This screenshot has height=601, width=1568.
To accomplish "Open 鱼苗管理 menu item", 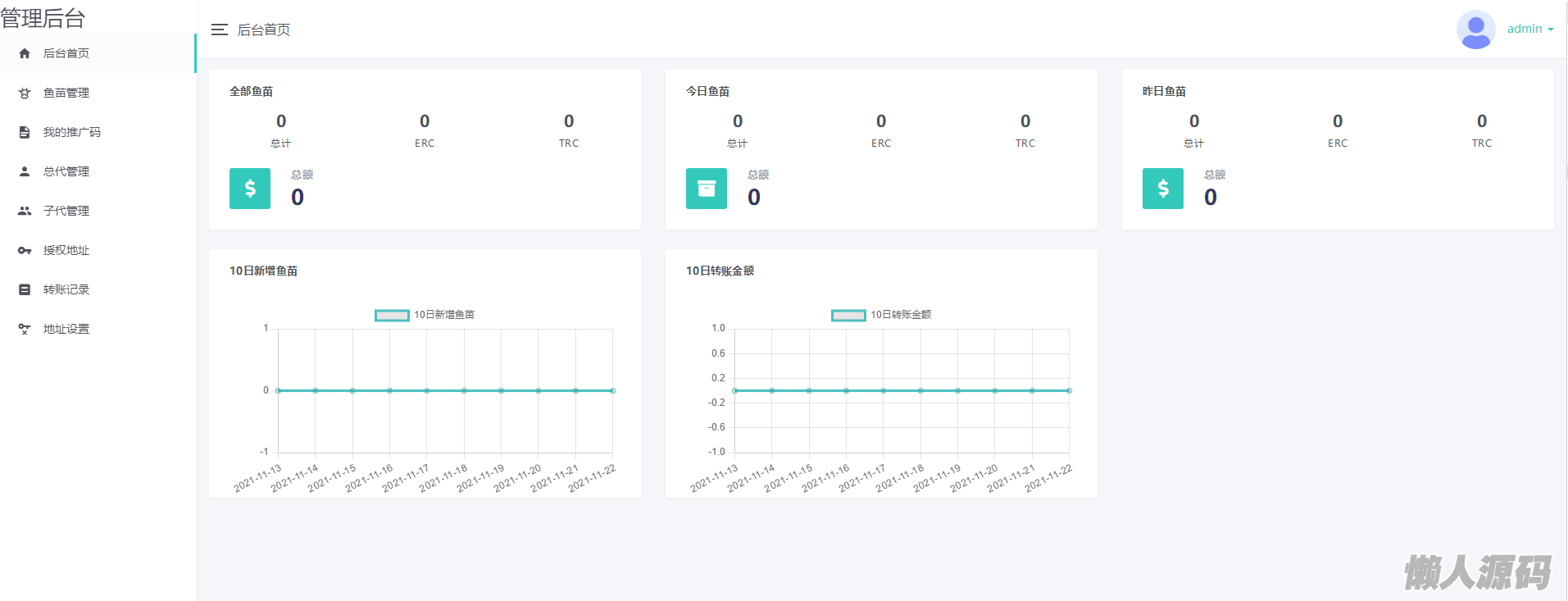I will click(66, 93).
